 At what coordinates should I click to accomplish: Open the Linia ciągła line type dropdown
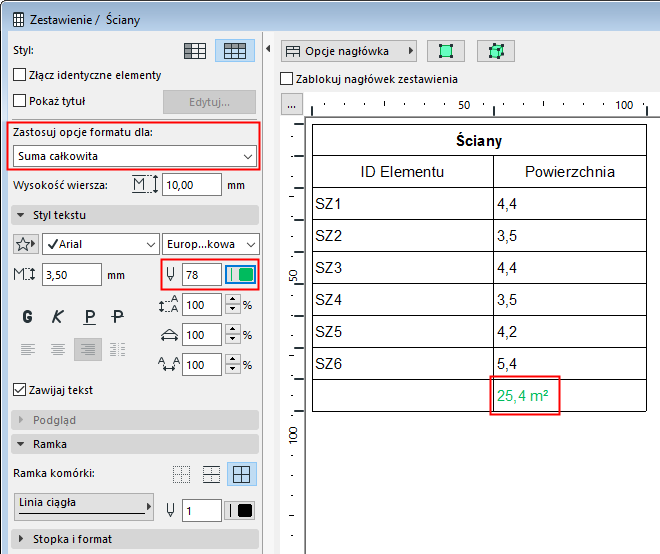[x=84, y=507]
